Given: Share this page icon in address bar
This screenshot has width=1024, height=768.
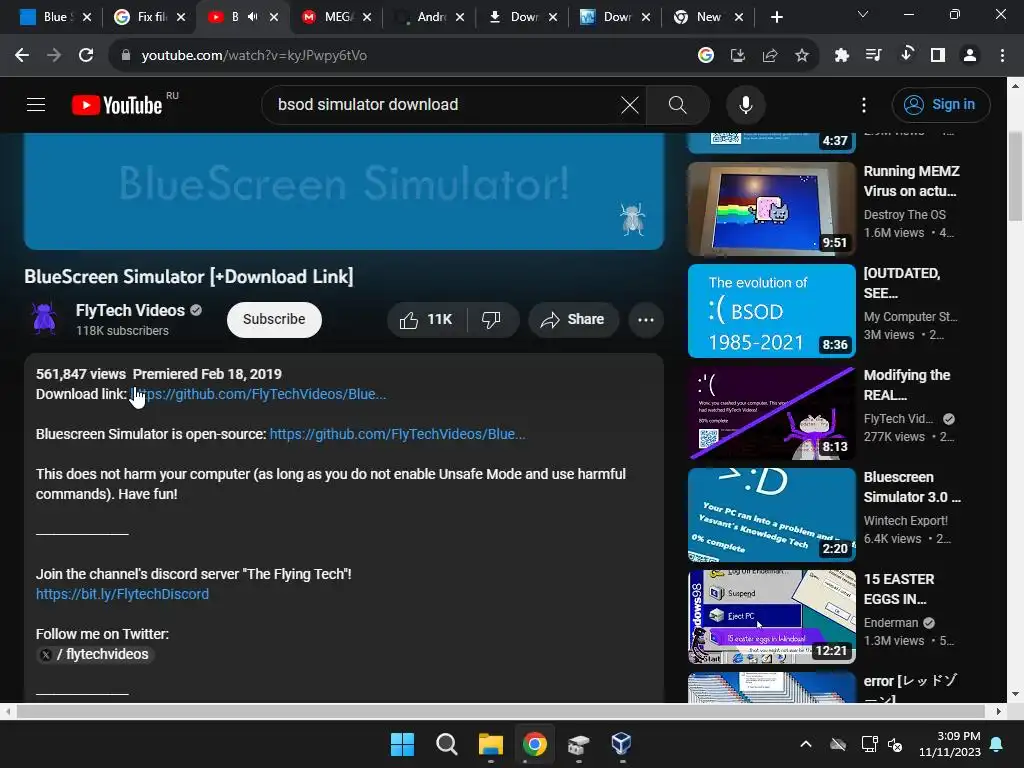Looking at the screenshot, I should point(769,56).
